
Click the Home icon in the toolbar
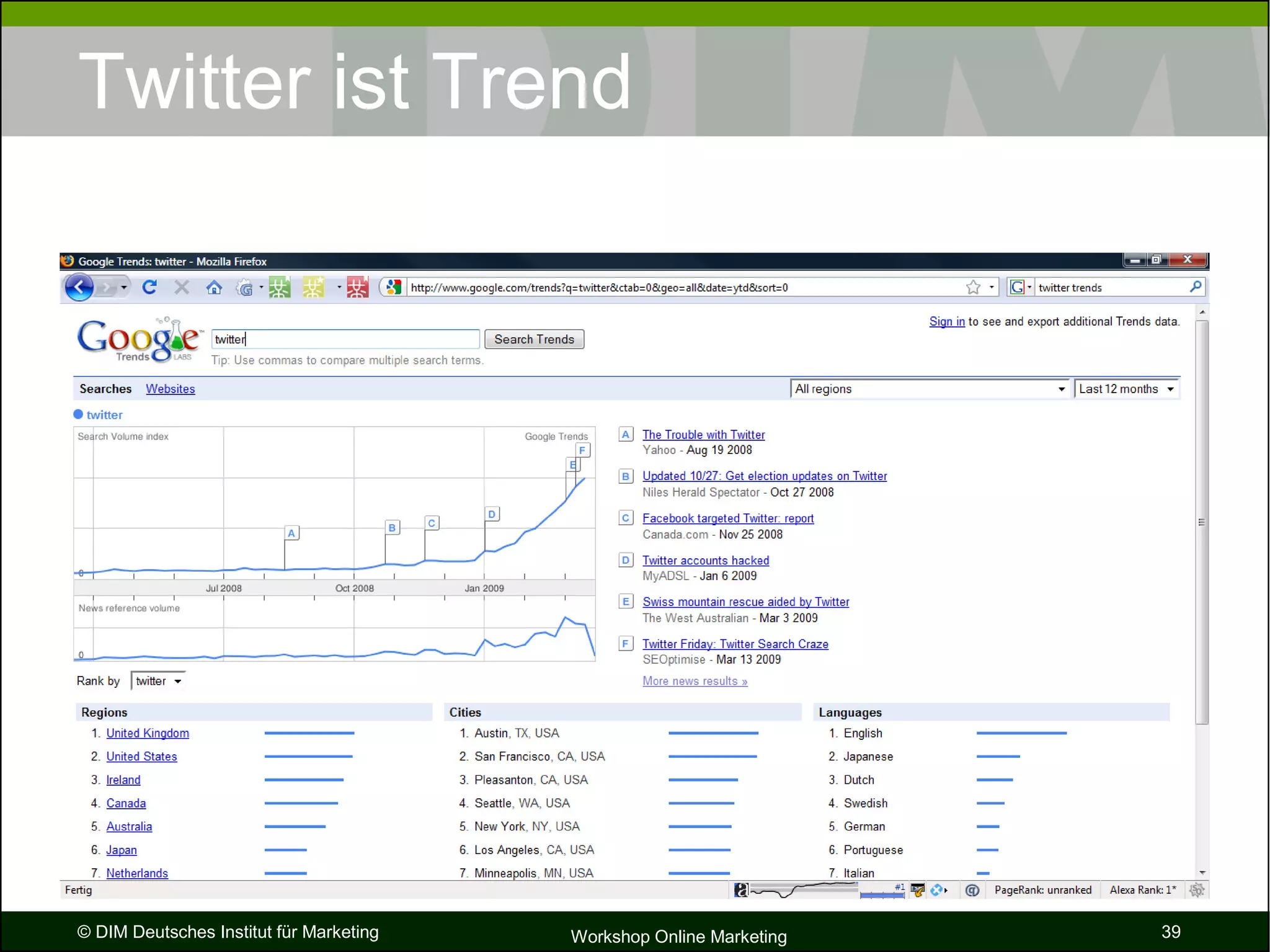tap(214, 288)
